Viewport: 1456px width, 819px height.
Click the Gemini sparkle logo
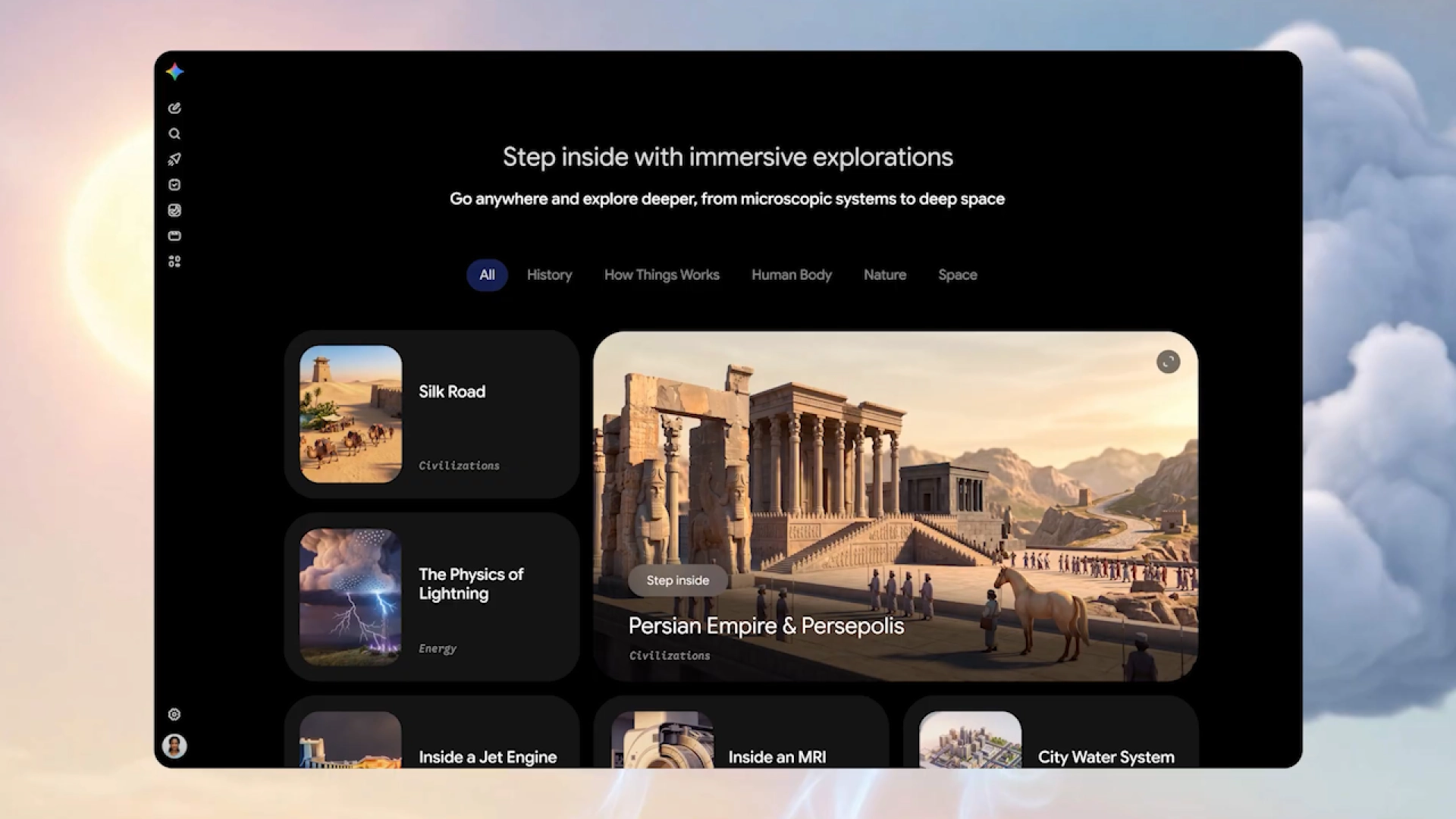(x=174, y=71)
